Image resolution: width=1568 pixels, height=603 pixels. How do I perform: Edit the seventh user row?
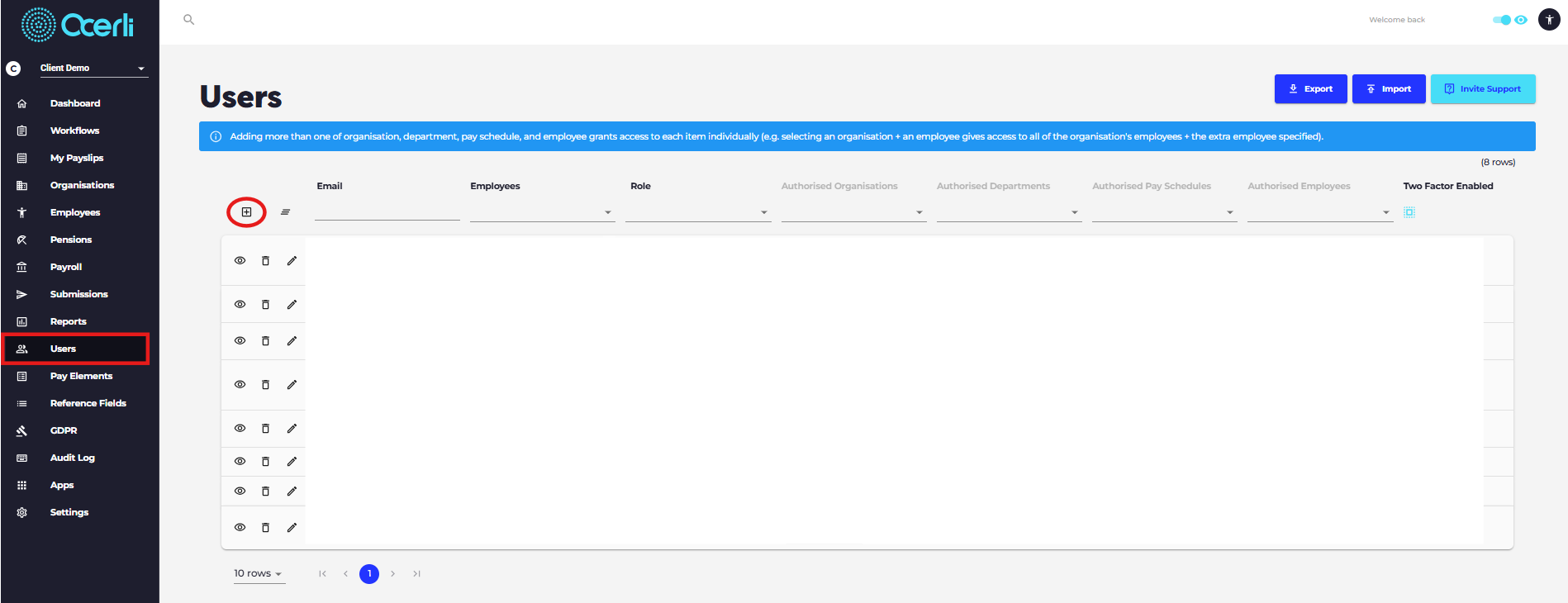(292, 491)
